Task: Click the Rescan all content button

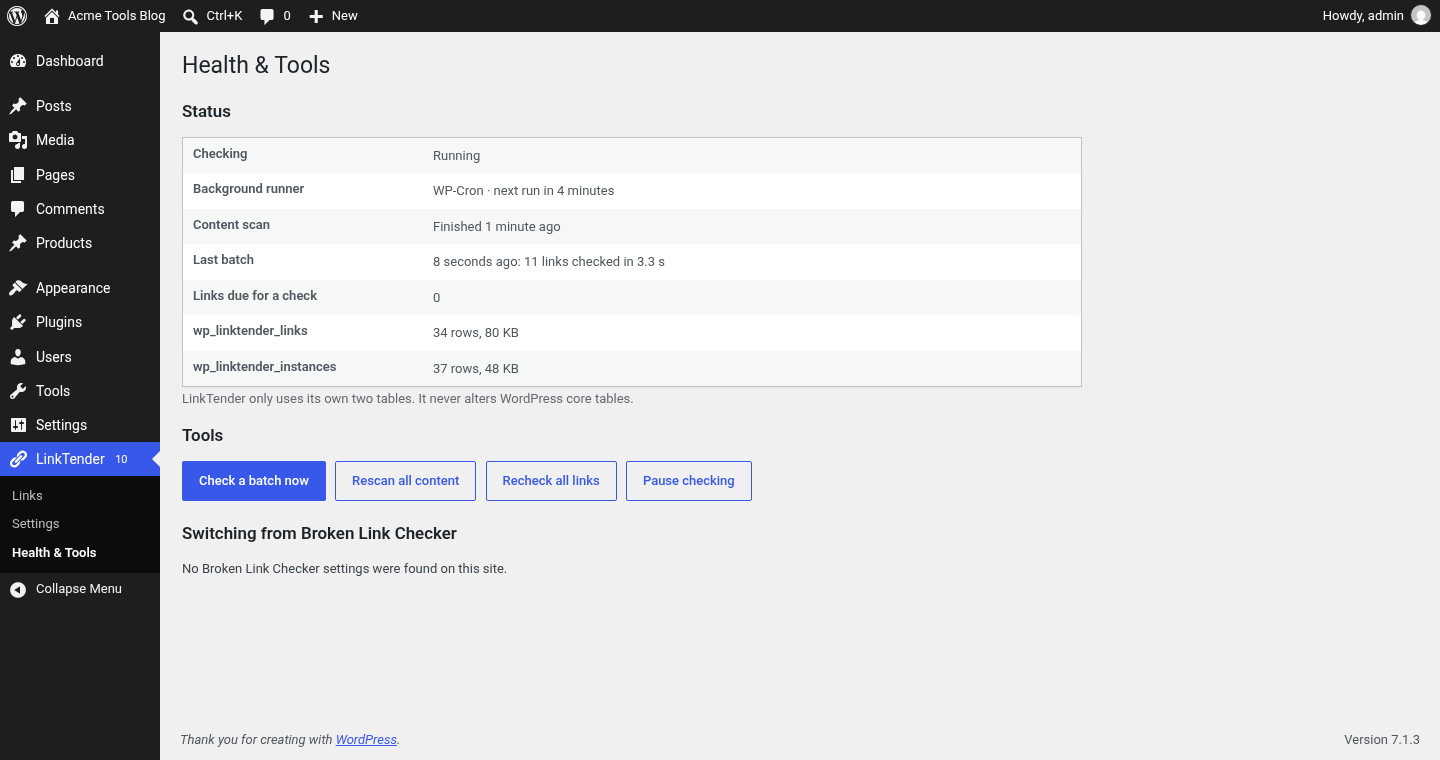Action: pos(406,481)
